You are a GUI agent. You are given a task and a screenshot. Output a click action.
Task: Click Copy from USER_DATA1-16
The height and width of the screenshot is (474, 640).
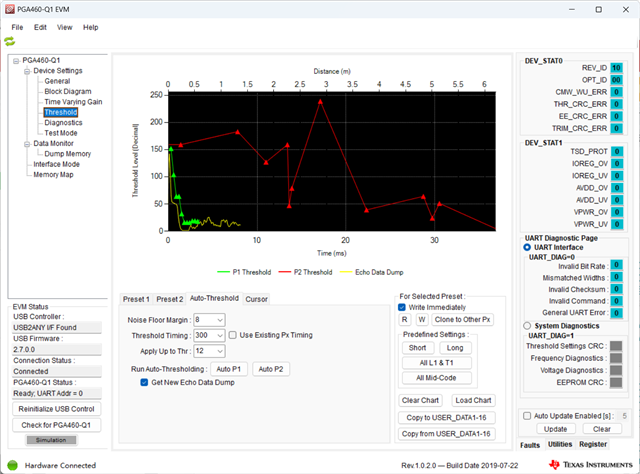[447, 434]
